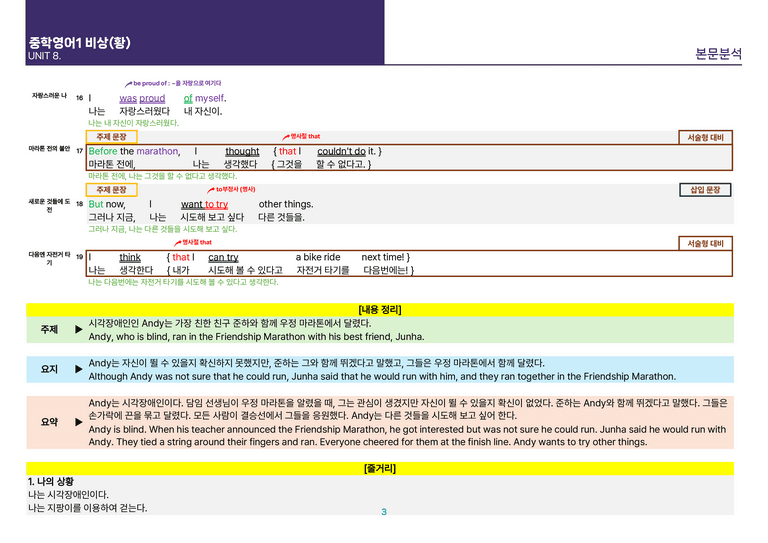Click sentence number 16
The image size is (768, 543).
pyautogui.click(x=79, y=98)
